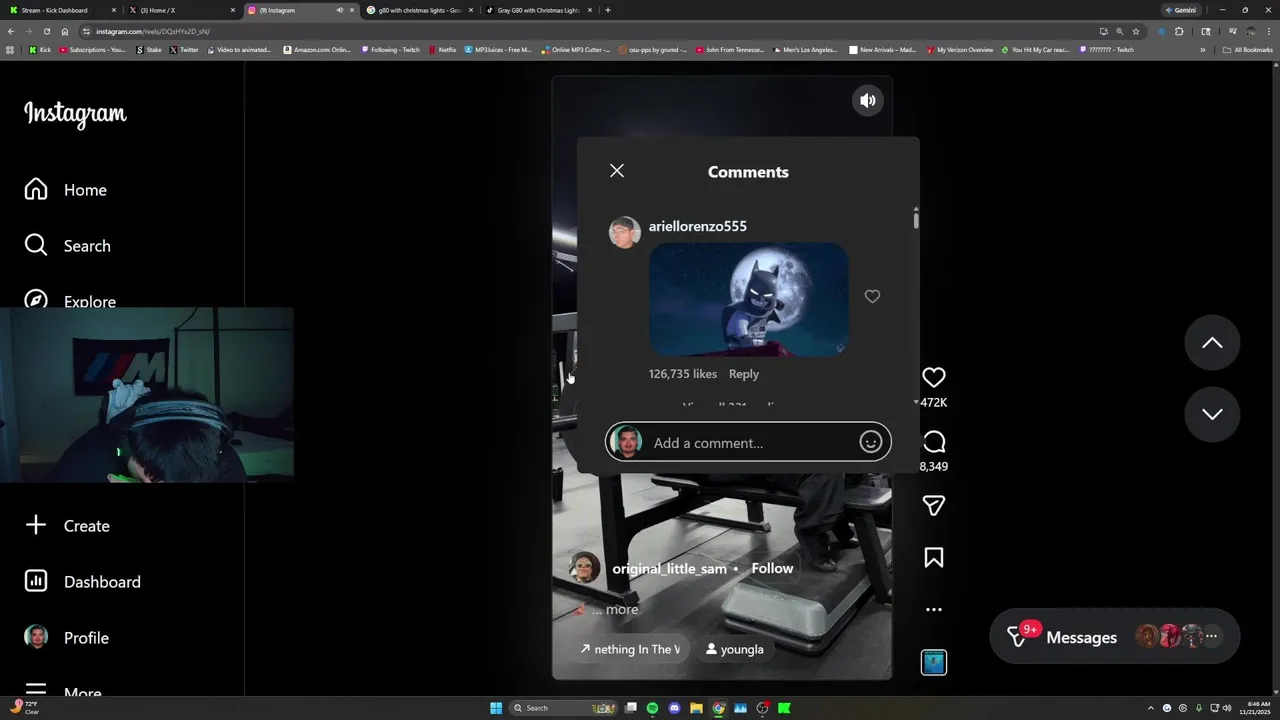View the 126,735 likes on the comment
Viewport: 1280px width, 720px height.
pos(683,374)
